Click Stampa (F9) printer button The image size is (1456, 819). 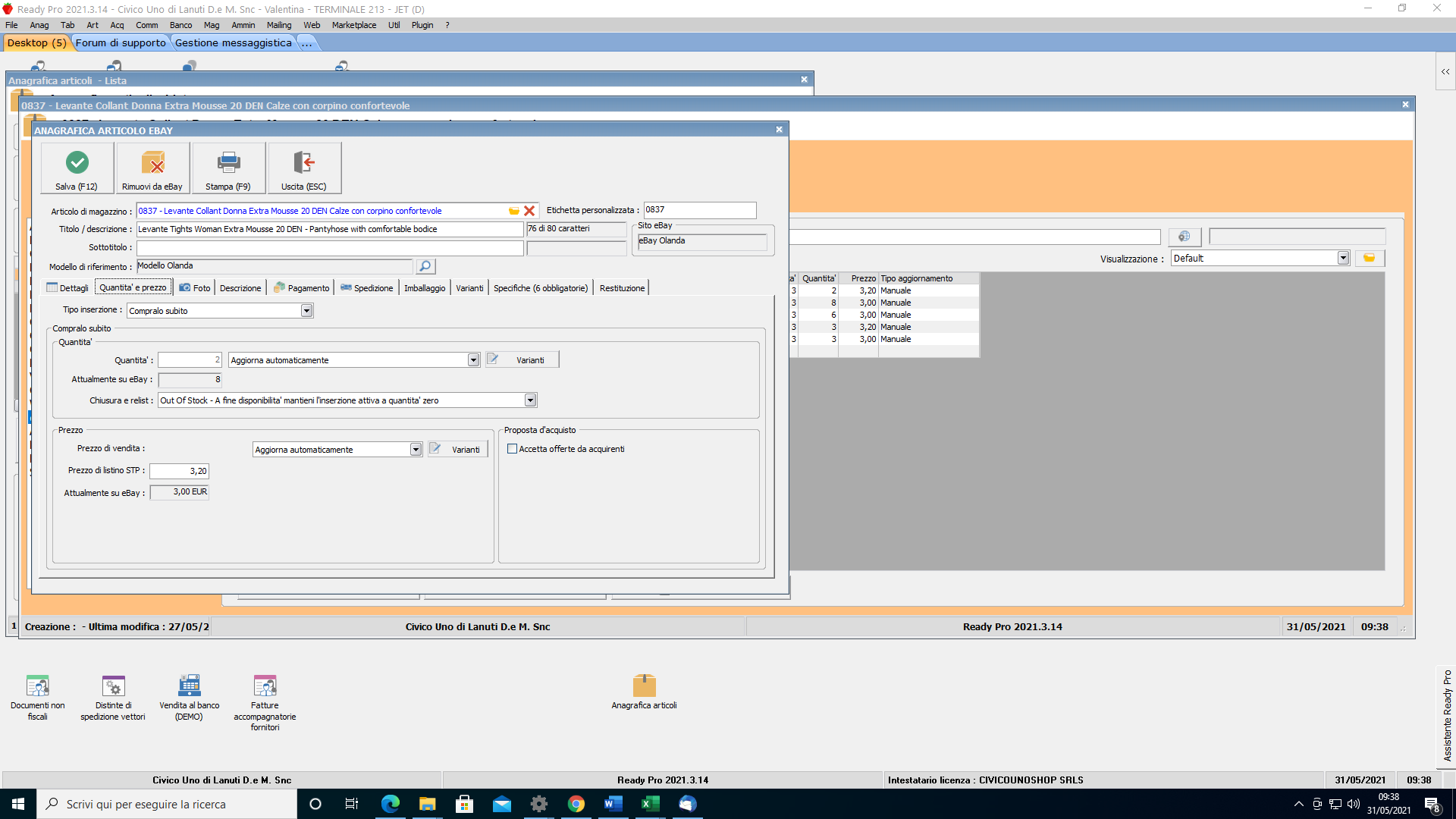point(228,168)
